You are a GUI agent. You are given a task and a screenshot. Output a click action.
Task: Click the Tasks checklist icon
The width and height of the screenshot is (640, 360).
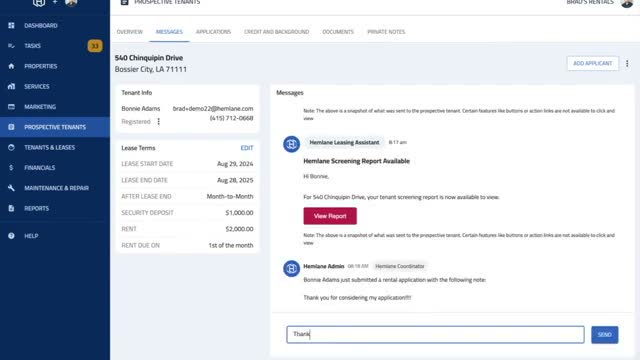(11, 46)
